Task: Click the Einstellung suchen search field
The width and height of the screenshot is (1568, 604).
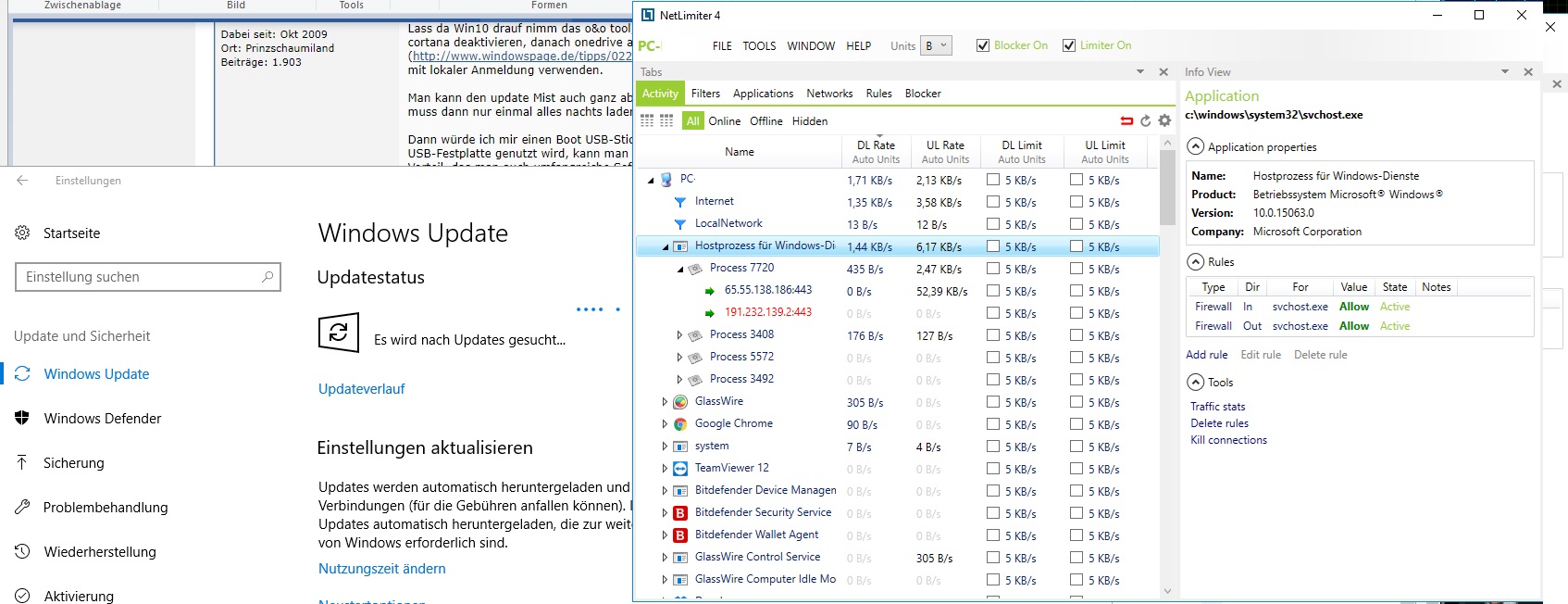Action: click(x=148, y=277)
